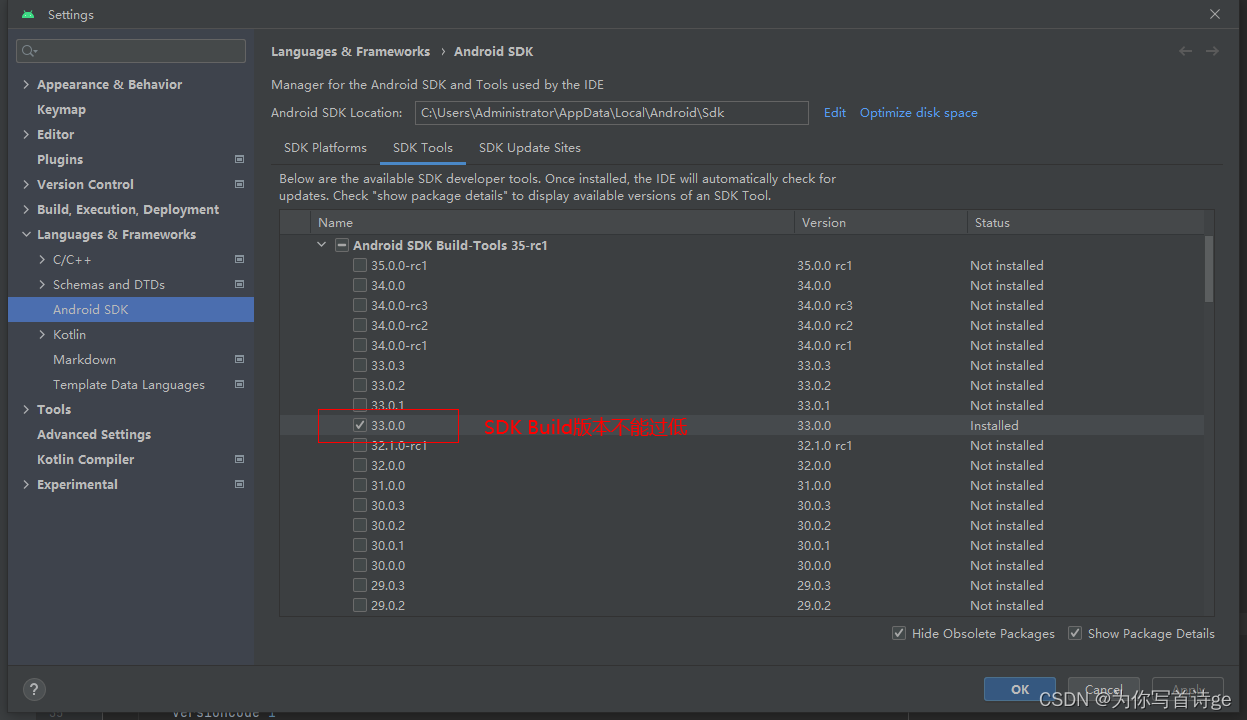Uncheck the 33.0.0 build-tools checkbox
Viewport: 1247px width, 720px height.
(x=360, y=425)
